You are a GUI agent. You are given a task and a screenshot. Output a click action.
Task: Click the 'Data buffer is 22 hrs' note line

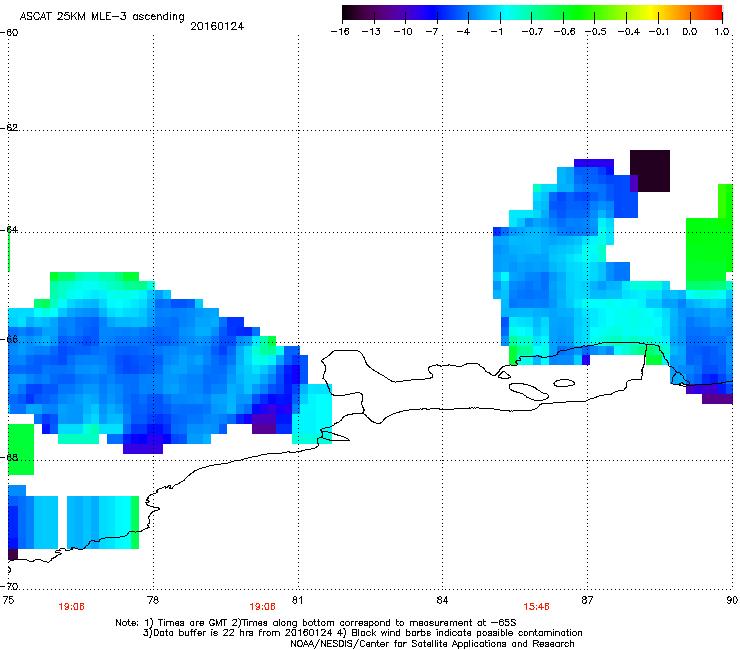[x=362, y=633]
